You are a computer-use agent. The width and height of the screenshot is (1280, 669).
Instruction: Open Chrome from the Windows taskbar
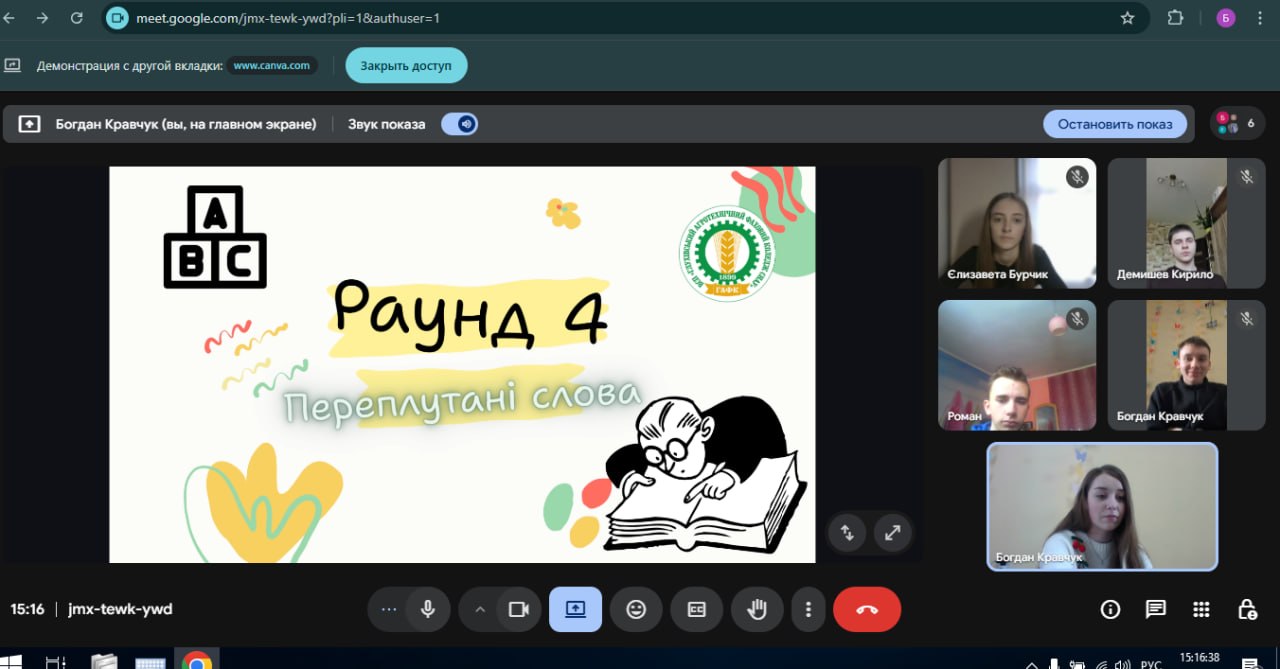coord(197,661)
